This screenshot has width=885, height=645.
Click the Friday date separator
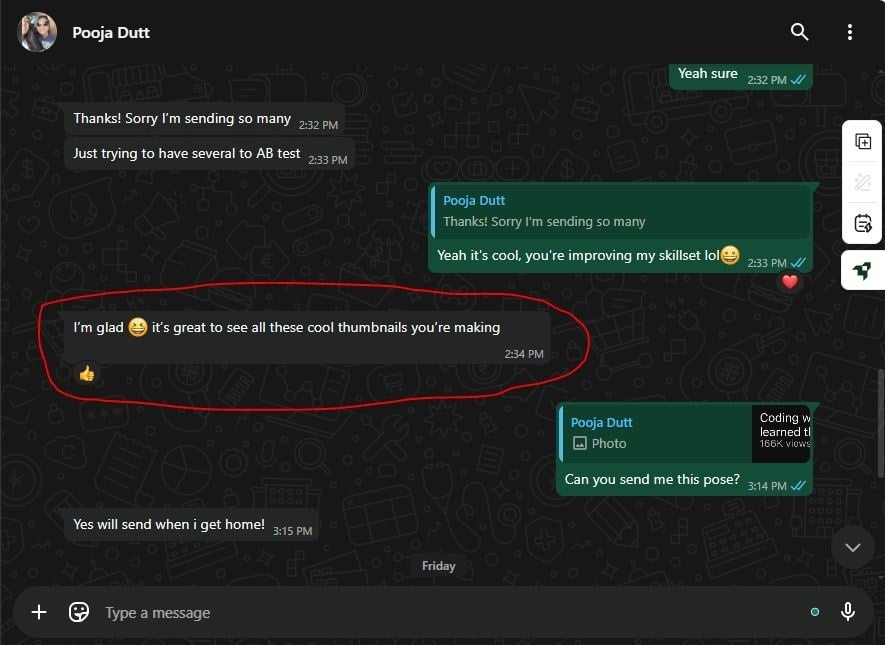click(439, 566)
